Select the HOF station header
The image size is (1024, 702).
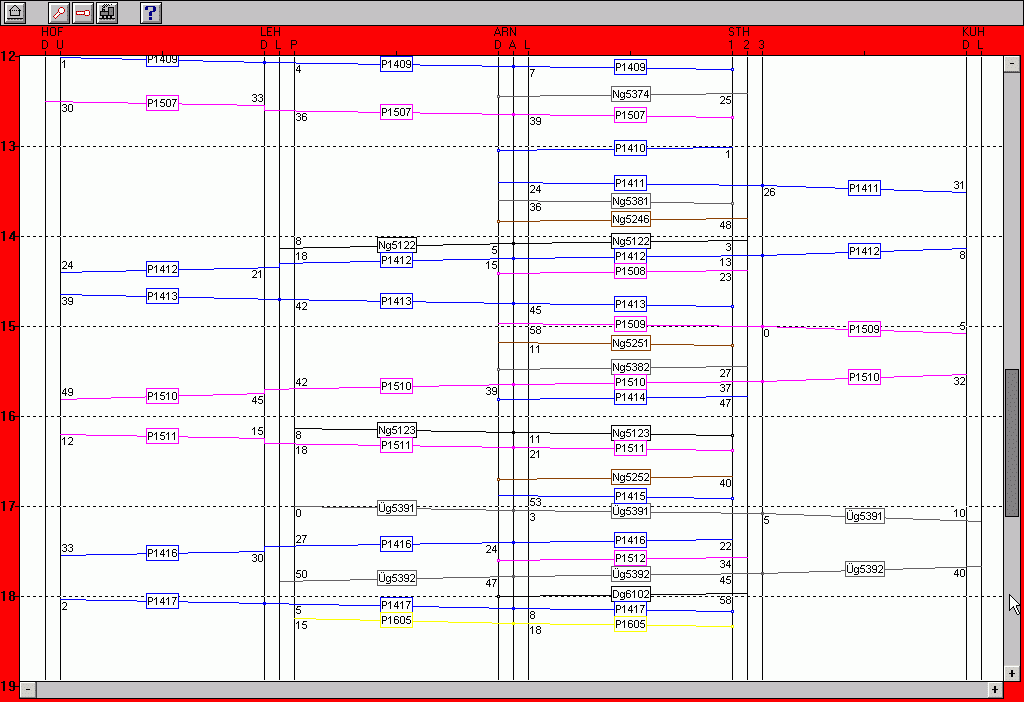(52, 31)
